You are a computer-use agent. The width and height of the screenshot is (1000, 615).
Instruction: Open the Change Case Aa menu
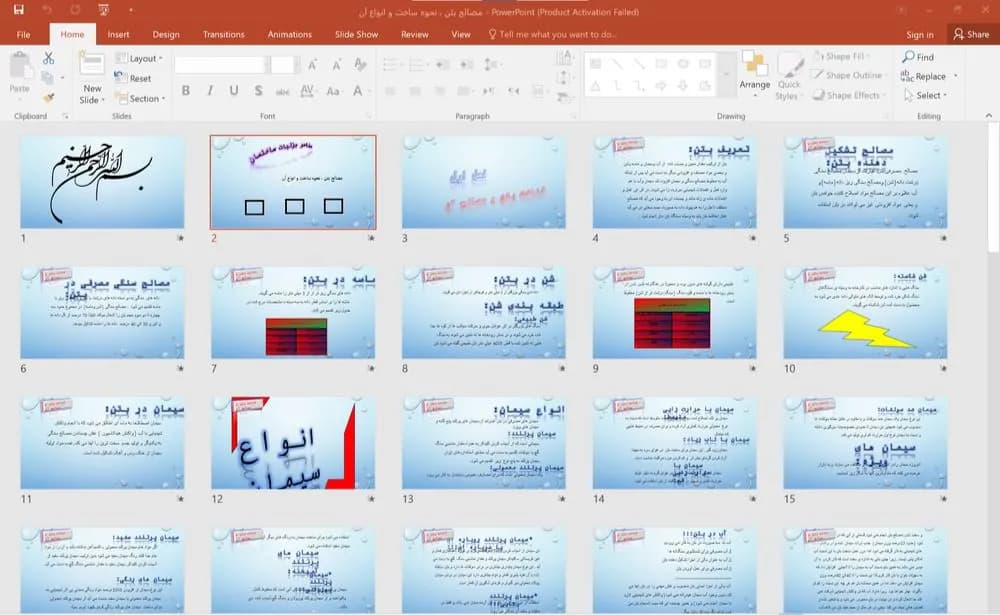pos(333,91)
